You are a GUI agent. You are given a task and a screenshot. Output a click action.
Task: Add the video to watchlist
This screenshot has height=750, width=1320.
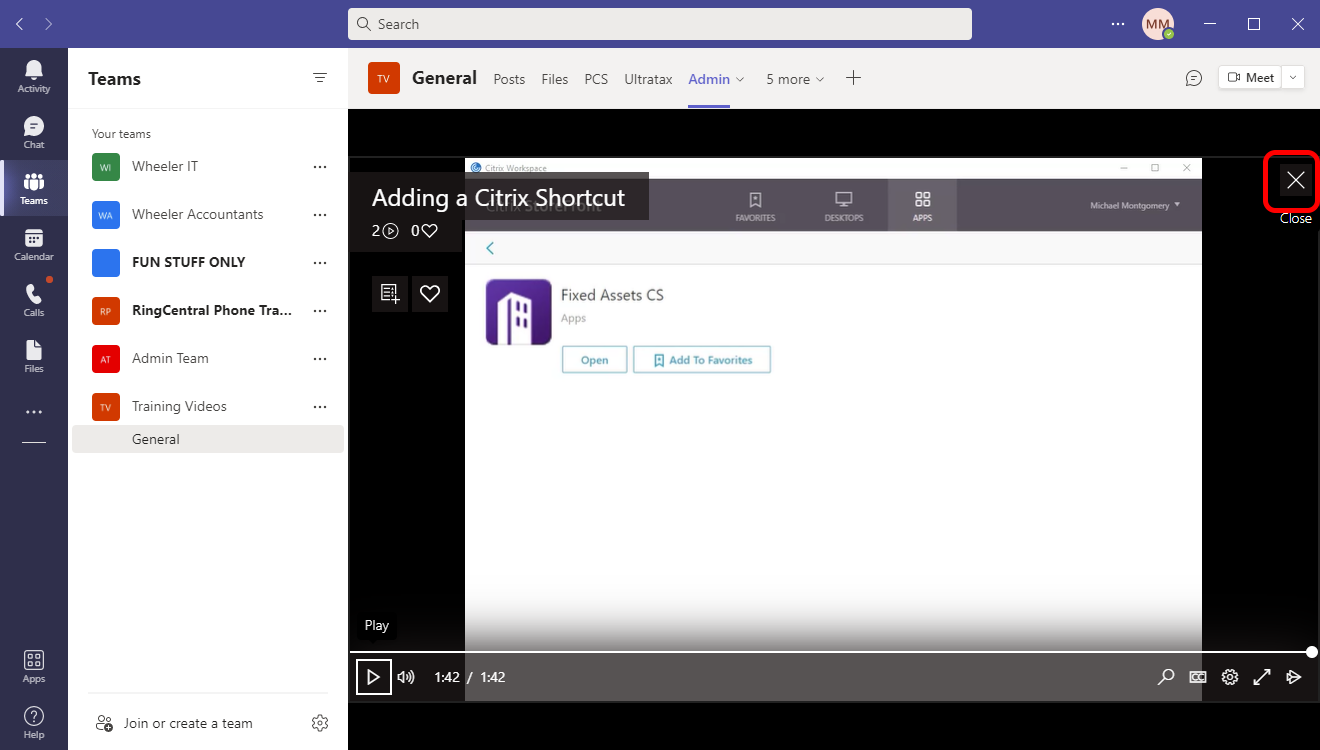390,294
